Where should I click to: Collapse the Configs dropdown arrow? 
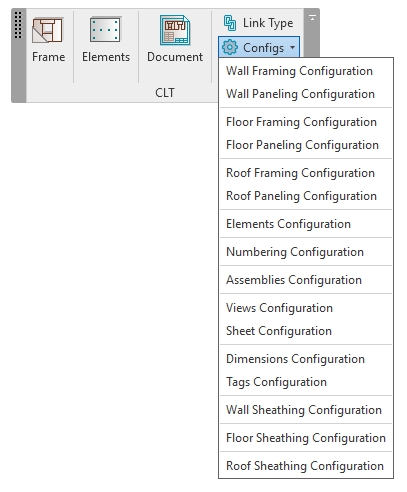point(292,47)
